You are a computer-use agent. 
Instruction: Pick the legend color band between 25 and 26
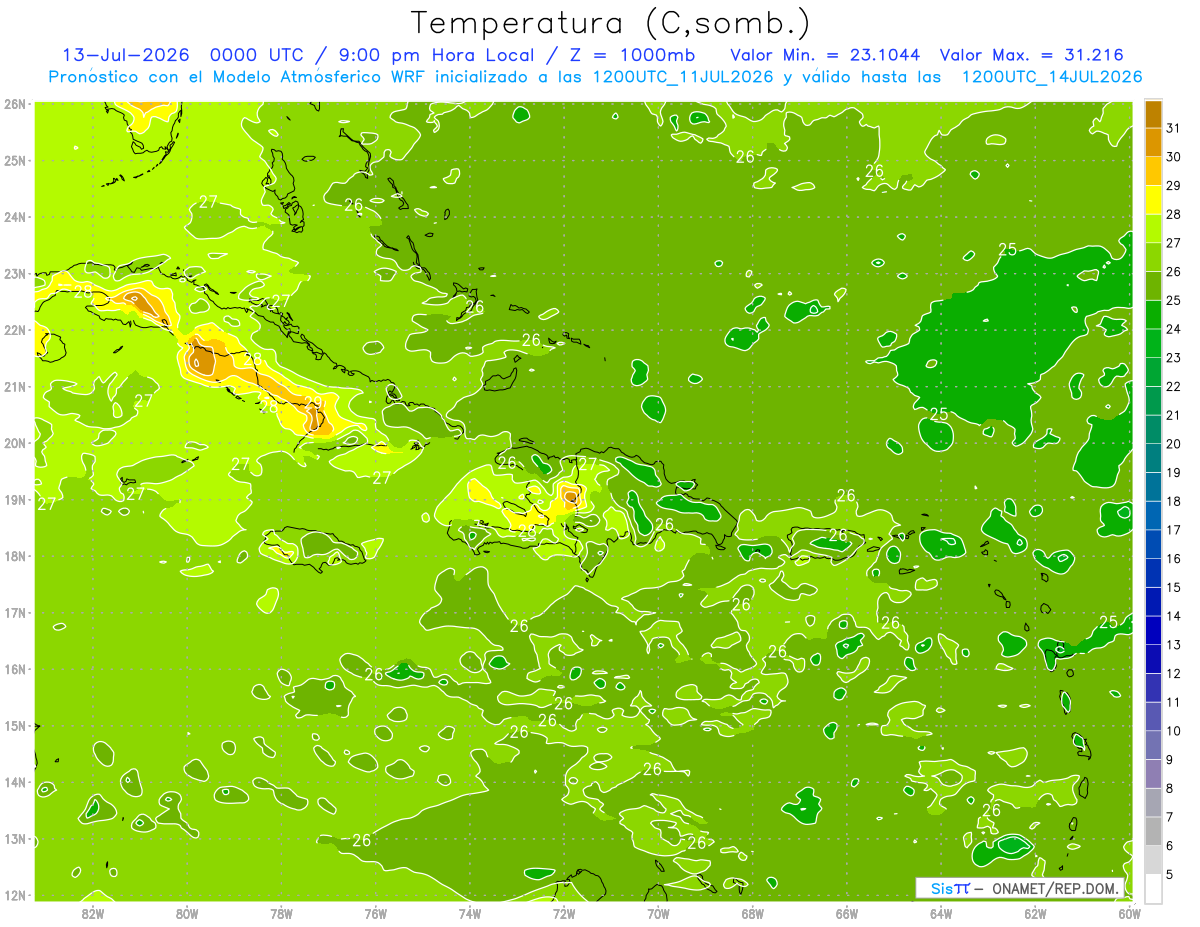click(1153, 286)
